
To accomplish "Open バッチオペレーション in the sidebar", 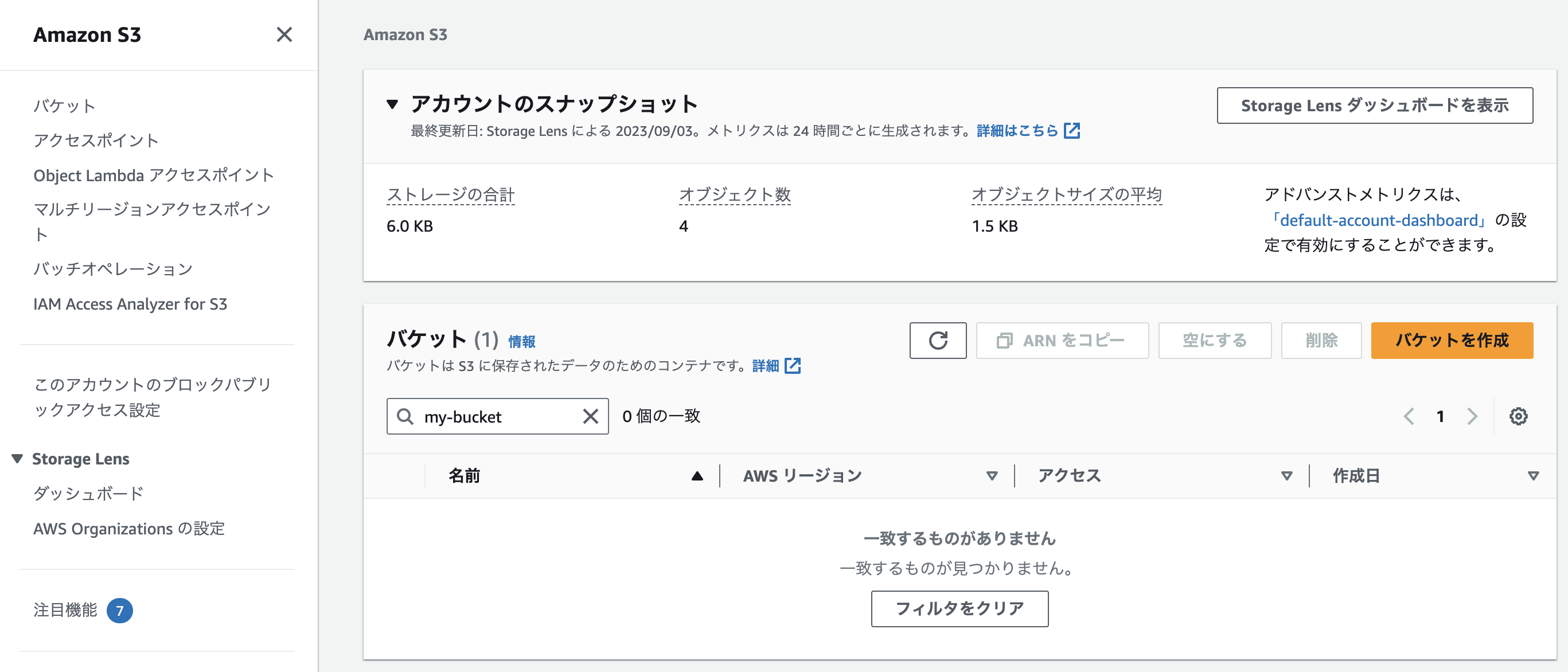I will (112, 269).
